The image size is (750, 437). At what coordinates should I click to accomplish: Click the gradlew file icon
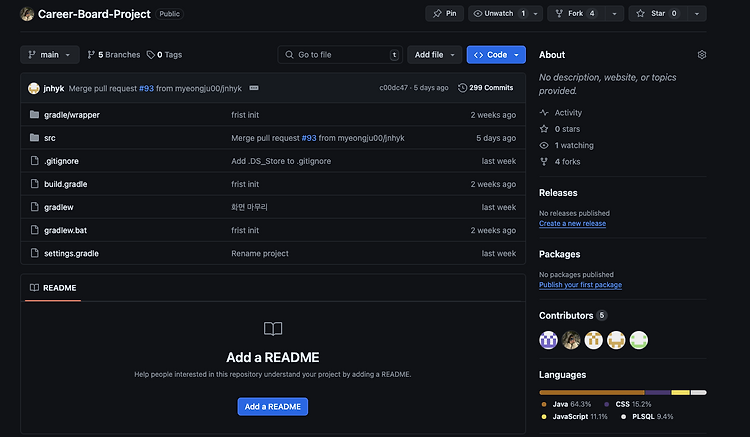tap(34, 207)
